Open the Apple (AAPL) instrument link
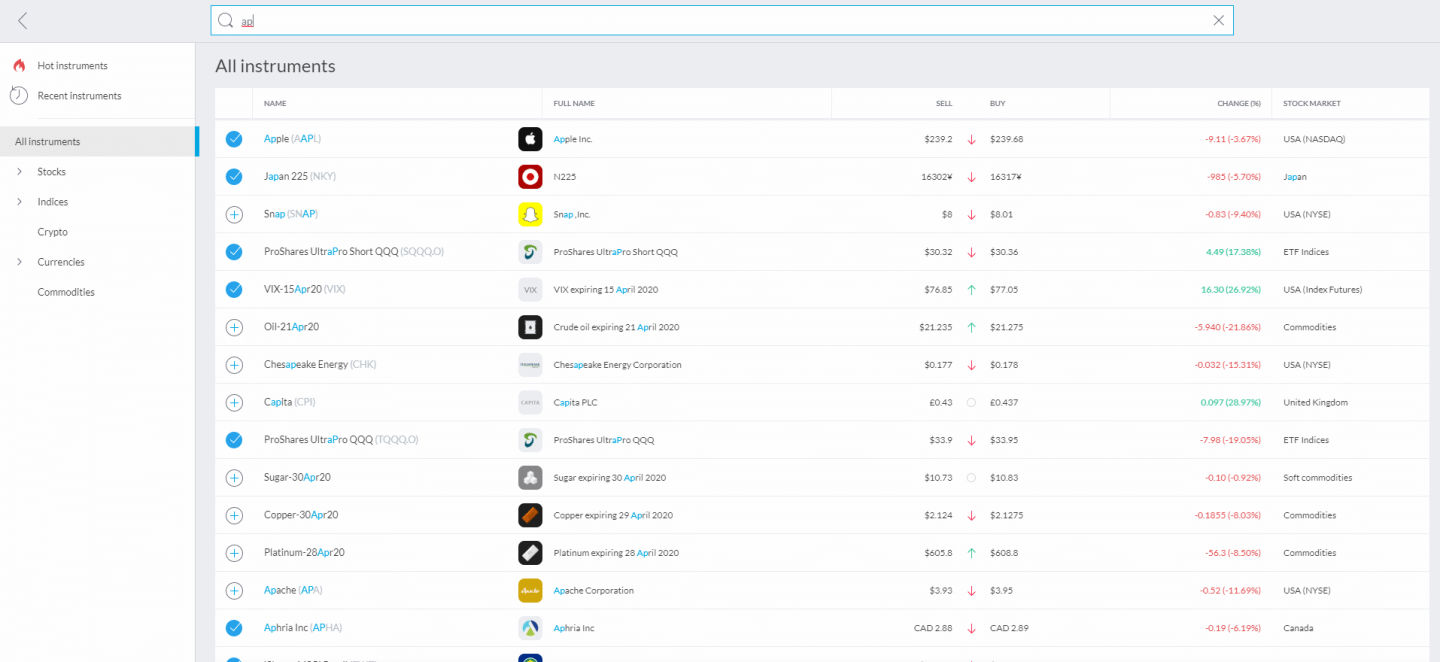 pyautogui.click(x=292, y=139)
